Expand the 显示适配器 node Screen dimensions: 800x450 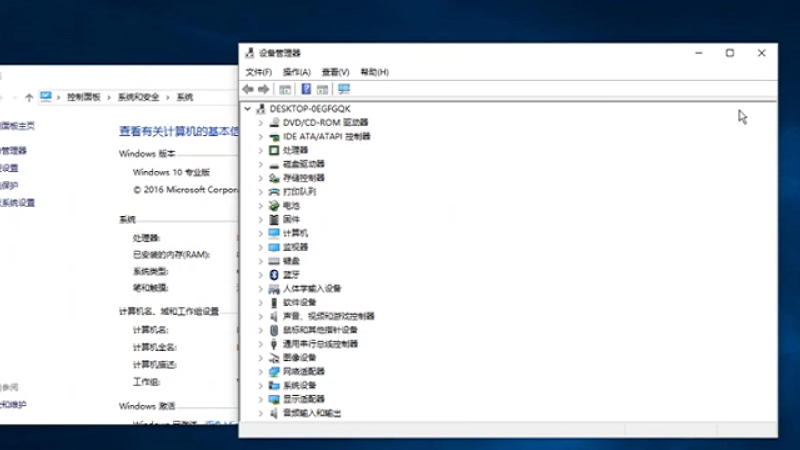[x=260, y=399]
